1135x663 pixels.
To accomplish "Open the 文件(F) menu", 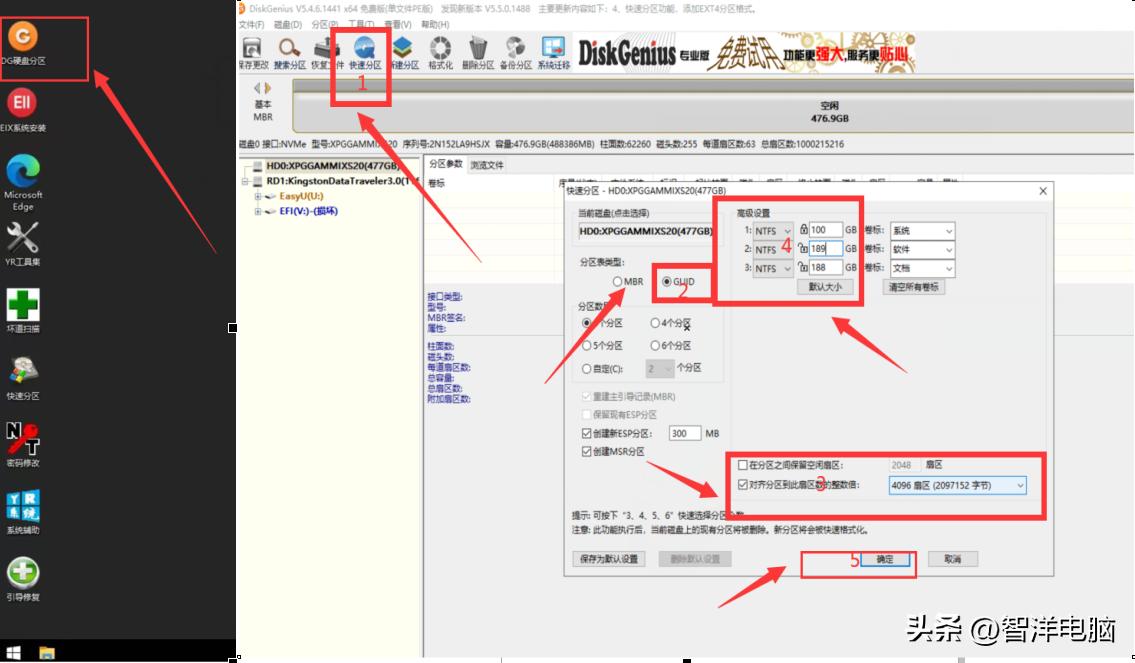I will (251, 24).
